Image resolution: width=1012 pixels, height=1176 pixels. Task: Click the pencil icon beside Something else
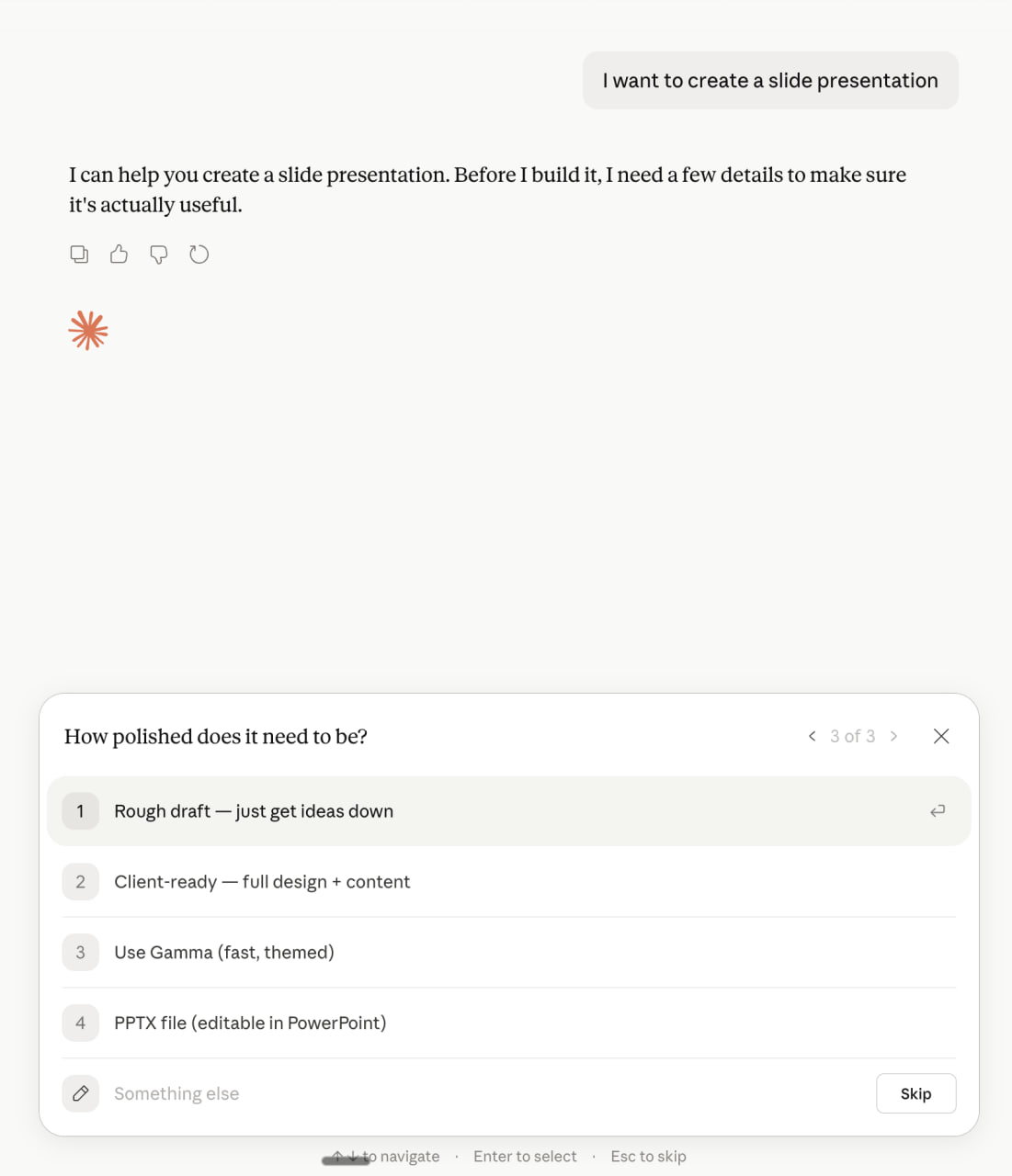[81, 1093]
